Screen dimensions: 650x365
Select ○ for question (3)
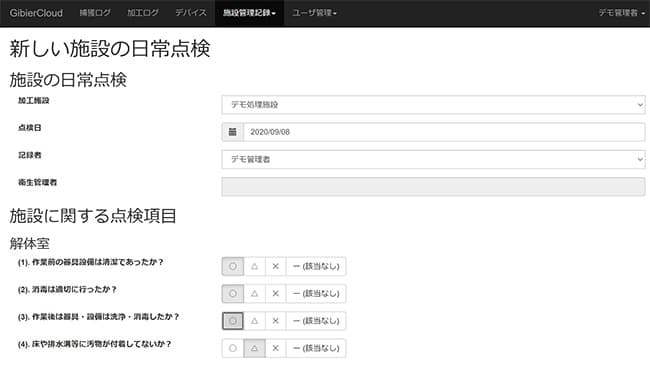coord(233,321)
